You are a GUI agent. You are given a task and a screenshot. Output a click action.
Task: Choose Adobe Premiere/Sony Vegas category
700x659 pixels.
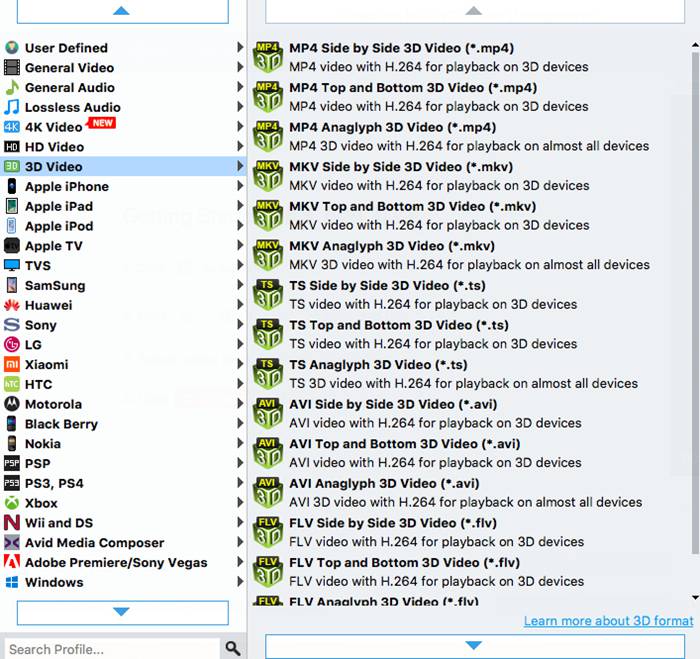pyautogui.click(x=123, y=562)
